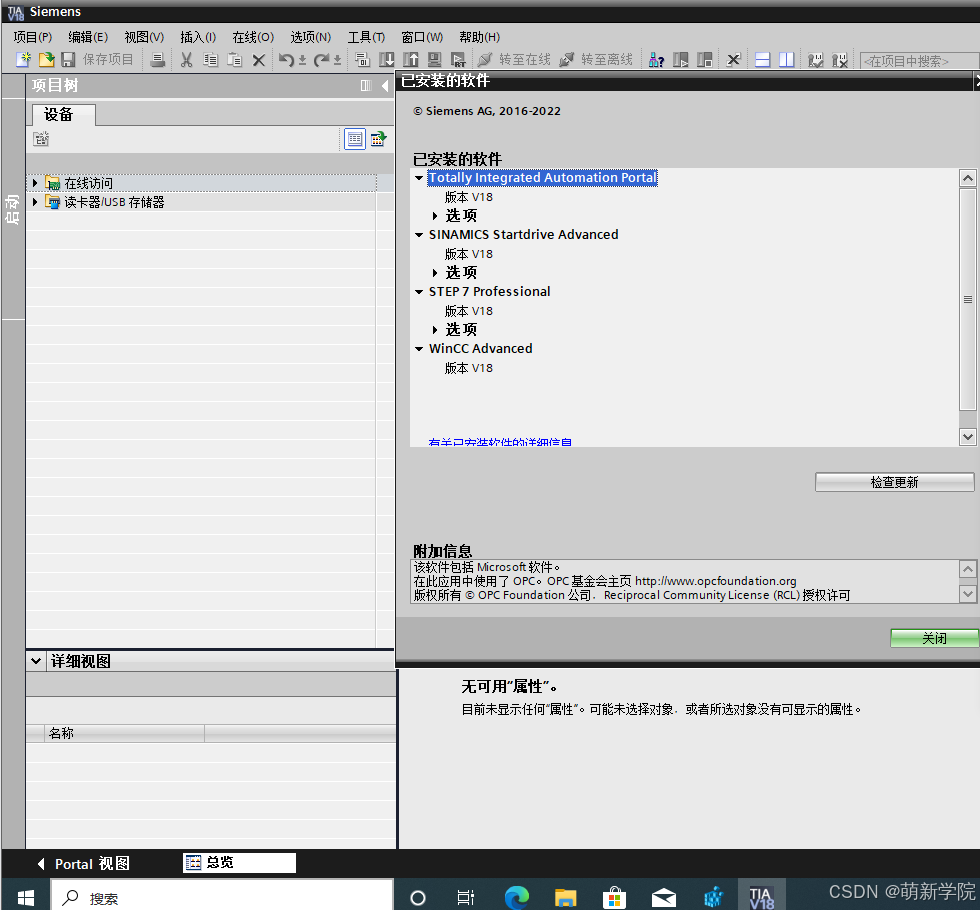This screenshot has height=910, width=980.
Task: Open the 窗口(W) menu
Action: (422, 37)
